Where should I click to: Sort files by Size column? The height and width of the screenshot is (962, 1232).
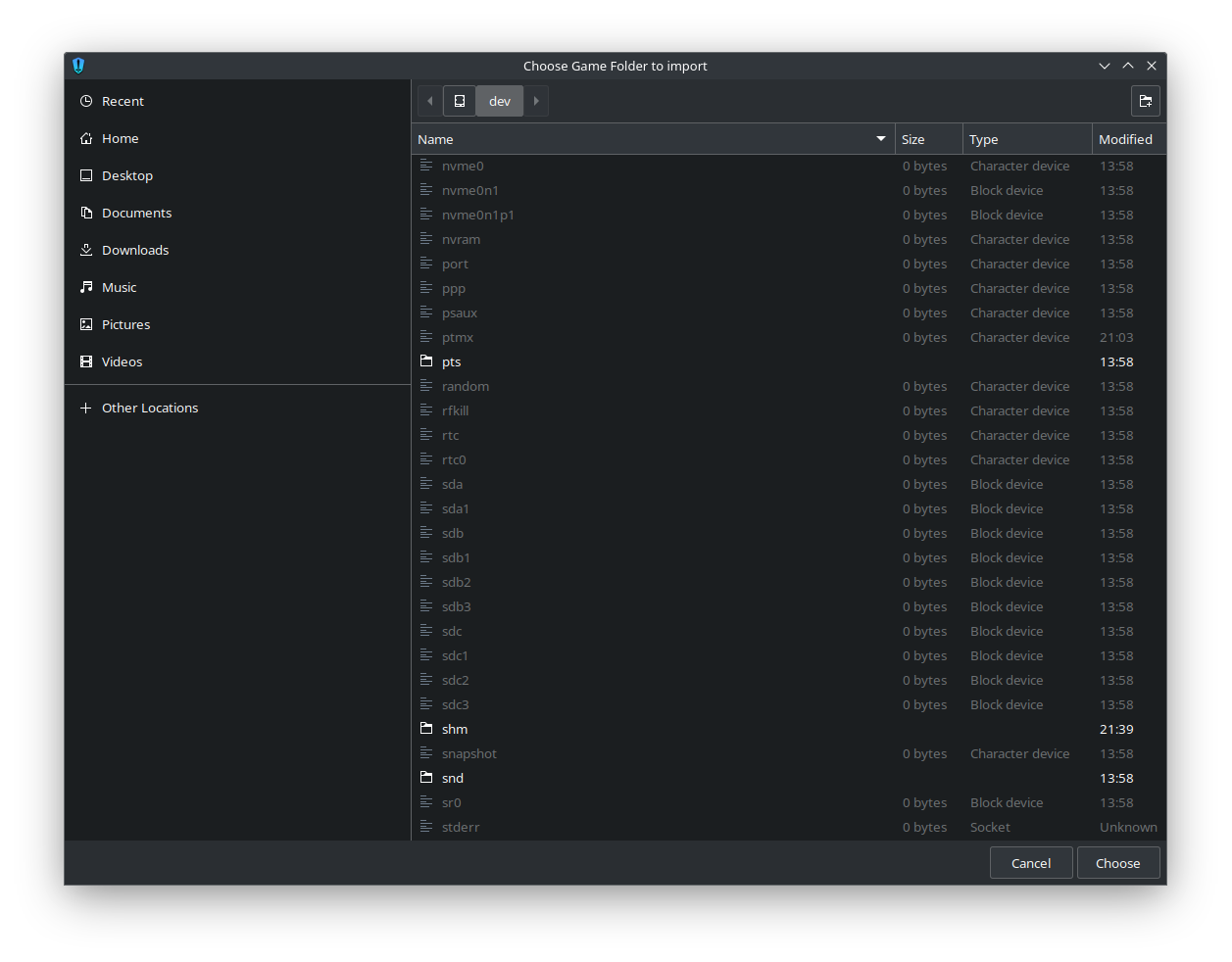pyautogui.click(x=927, y=139)
